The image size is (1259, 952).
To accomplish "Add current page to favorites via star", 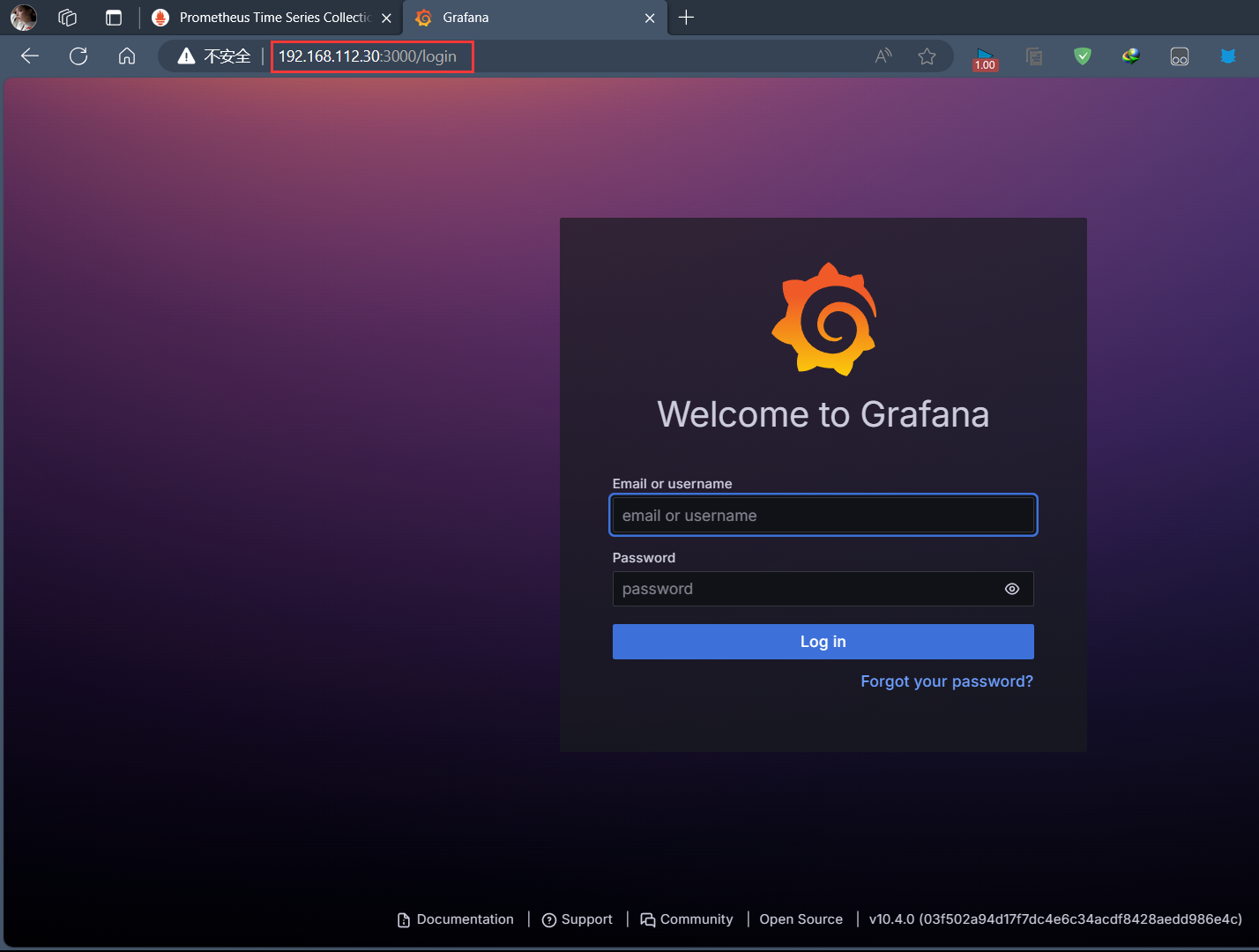I will point(927,56).
